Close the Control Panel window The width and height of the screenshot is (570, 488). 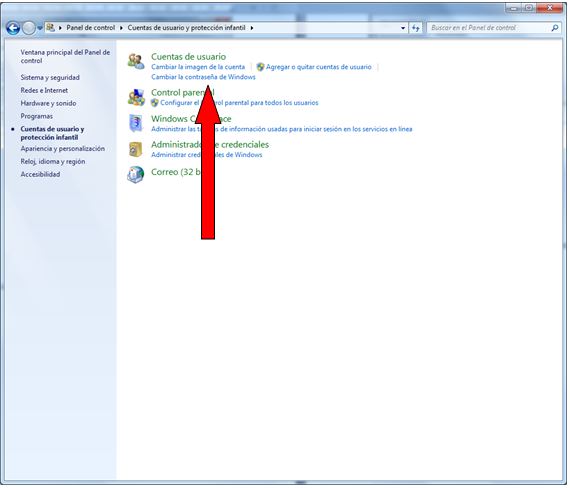click(549, 7)
